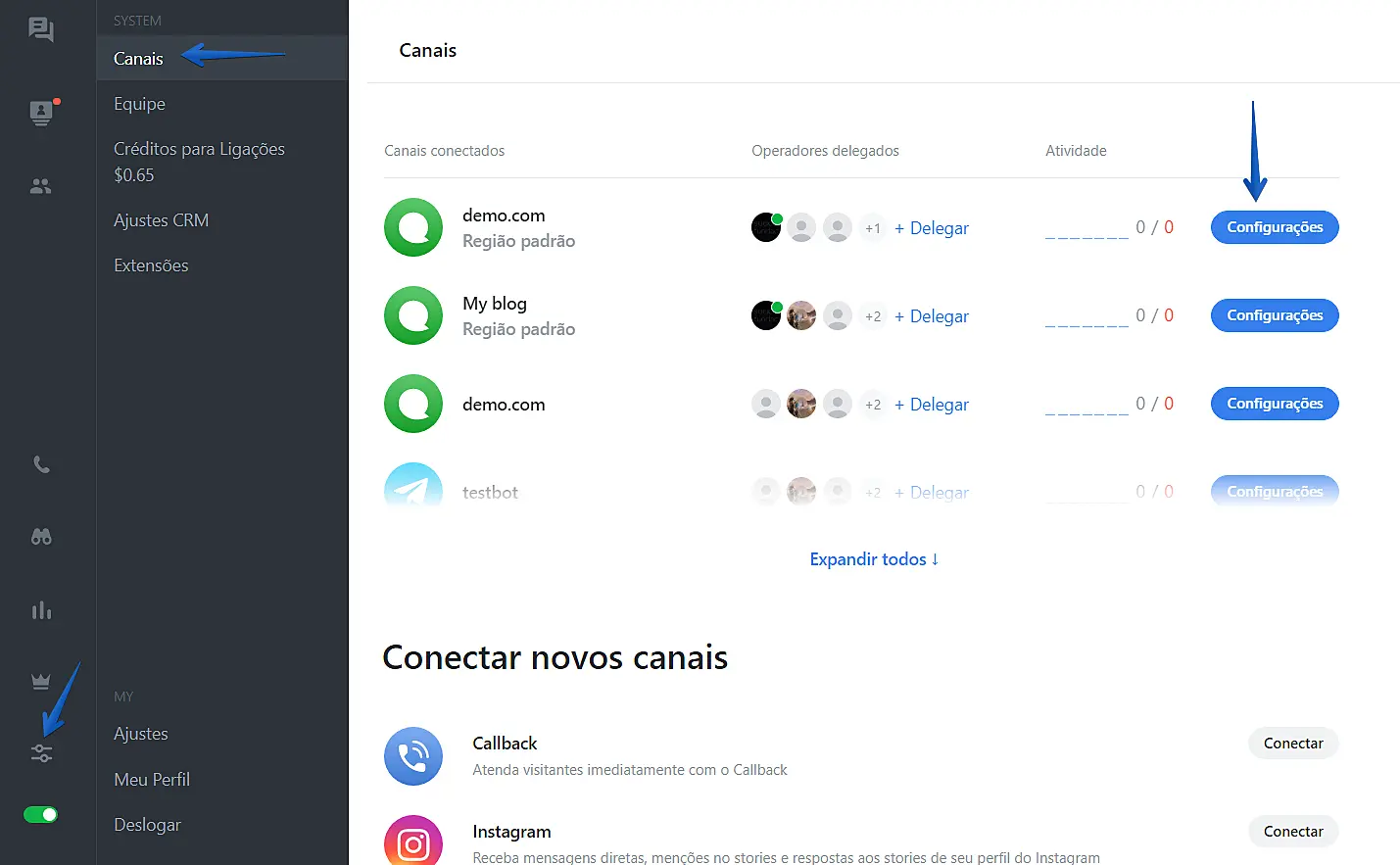The height and width of the screenshot is (865, 1400).
Task: Open Configurações for demo.com without region subtitle
Action: tap(1275, 404)
